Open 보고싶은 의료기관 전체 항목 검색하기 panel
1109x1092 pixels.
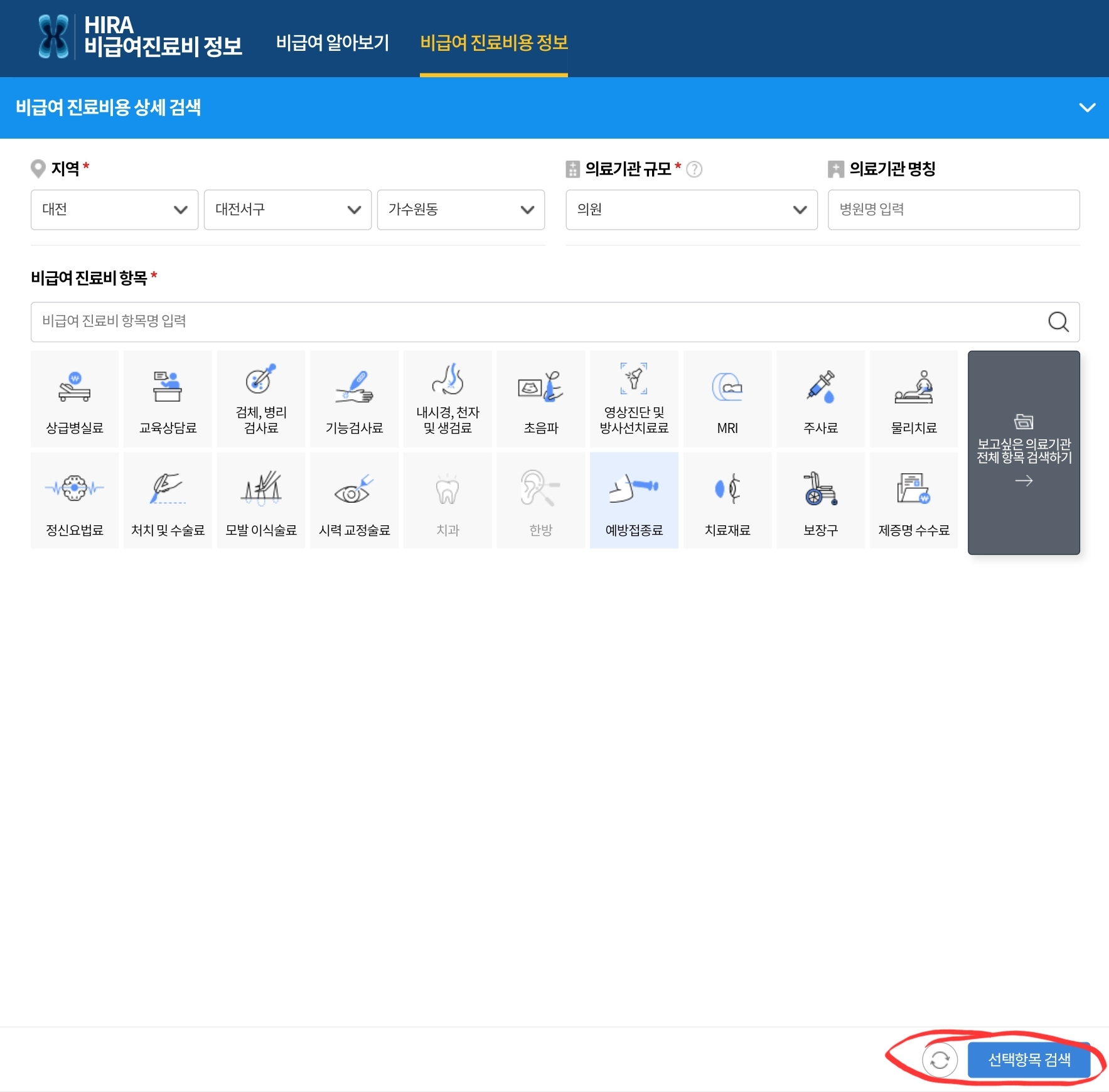tap(1024, 452)
